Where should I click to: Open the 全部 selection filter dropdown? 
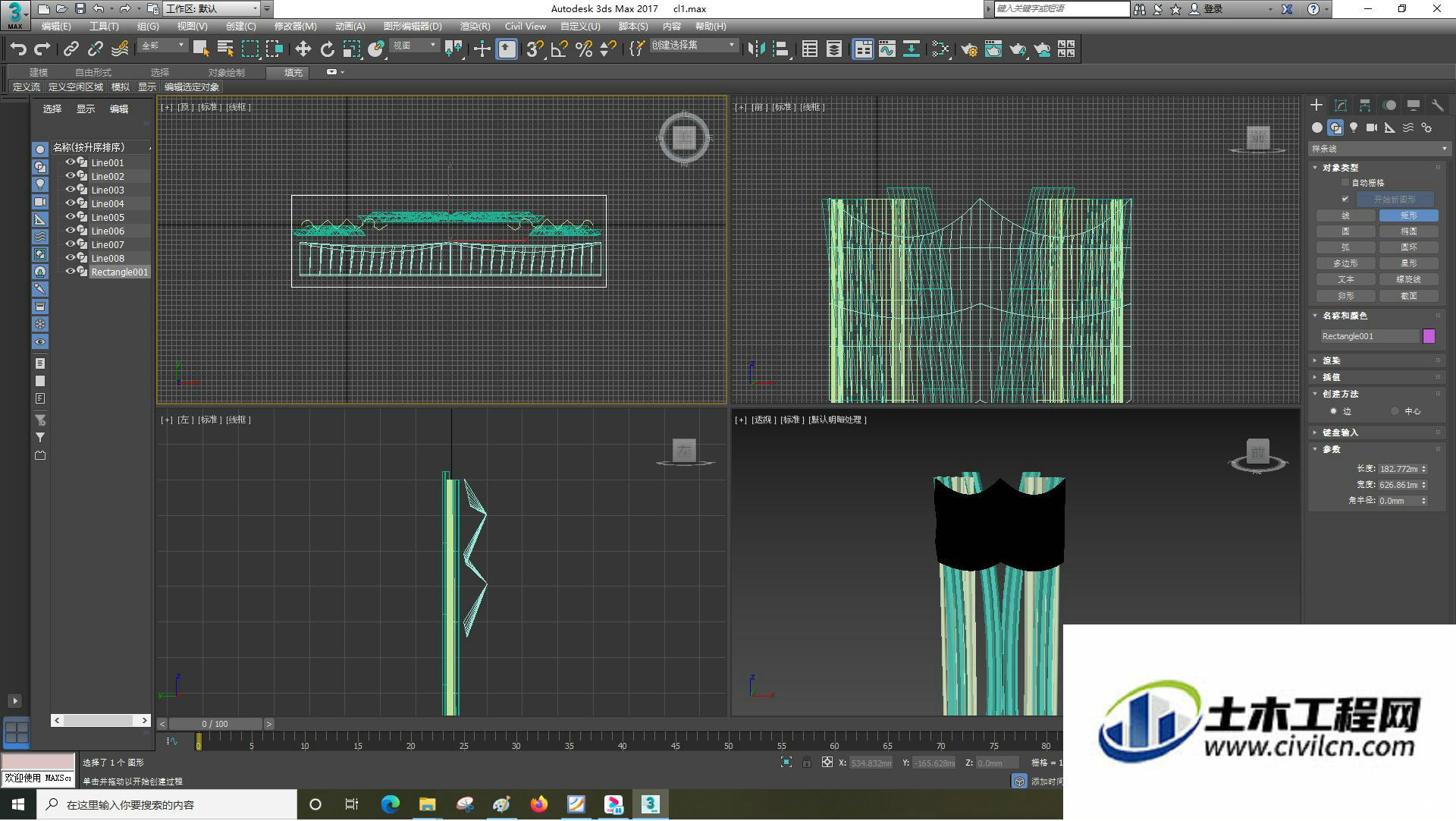click(162, 46)
